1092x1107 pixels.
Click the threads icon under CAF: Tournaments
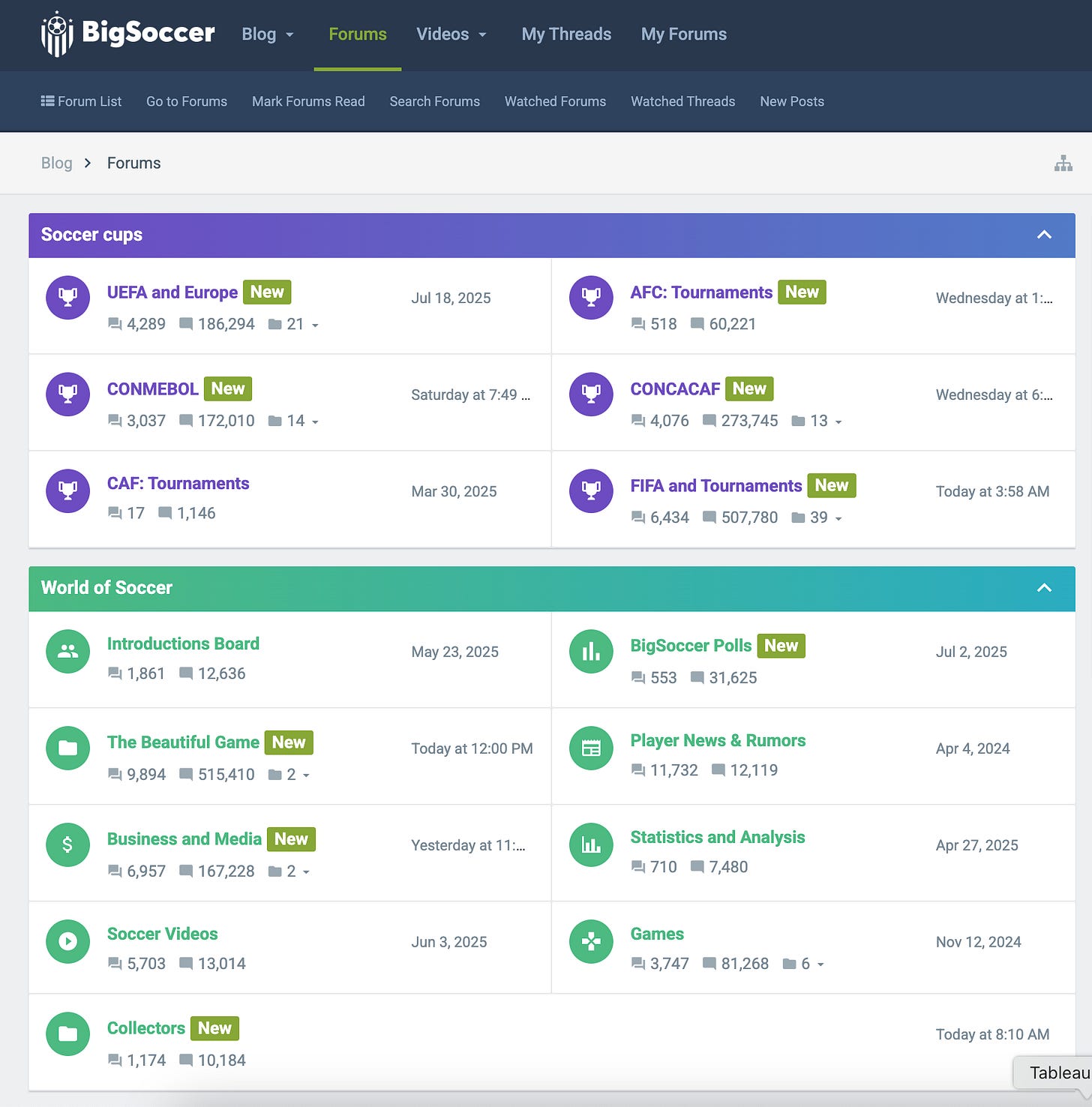pyautogui.click(x=115, y=514)
